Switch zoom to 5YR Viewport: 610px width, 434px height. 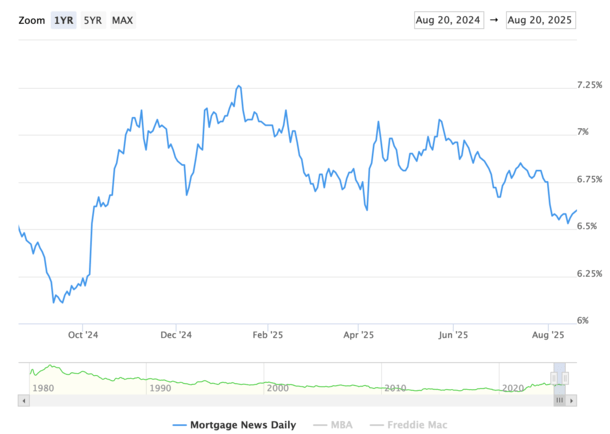93,20
